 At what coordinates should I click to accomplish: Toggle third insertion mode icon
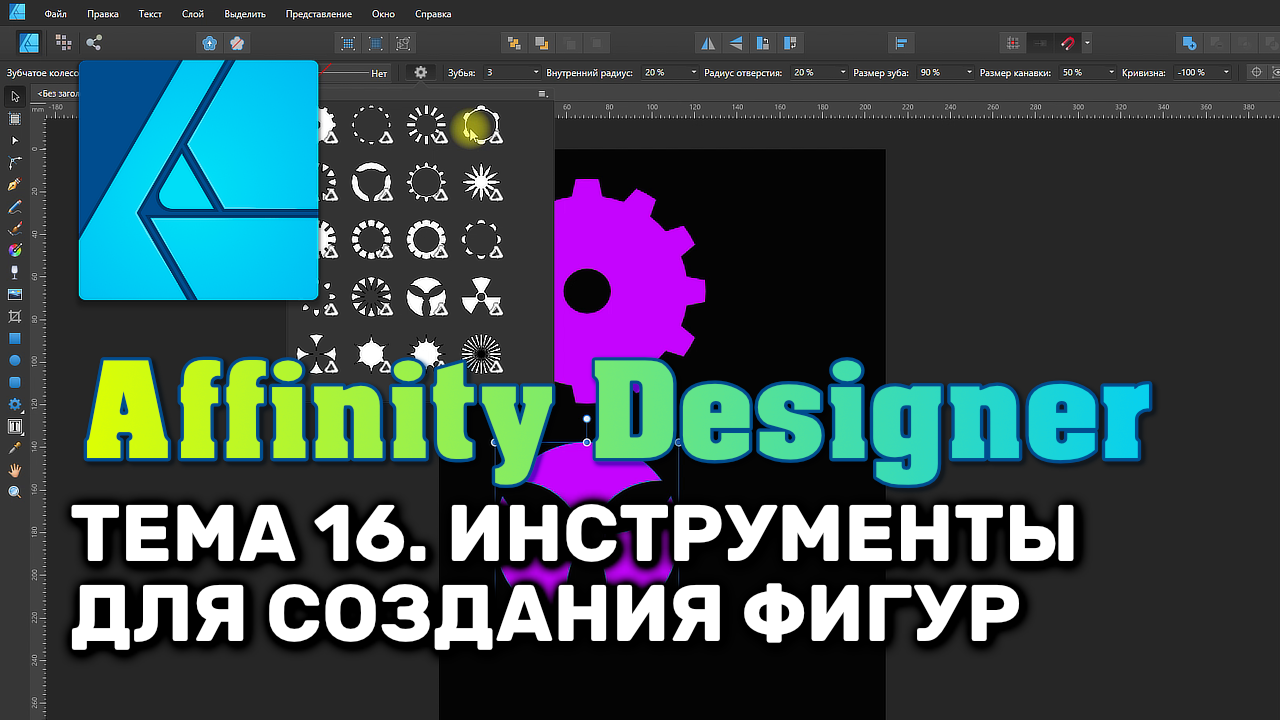click(403, 43)
